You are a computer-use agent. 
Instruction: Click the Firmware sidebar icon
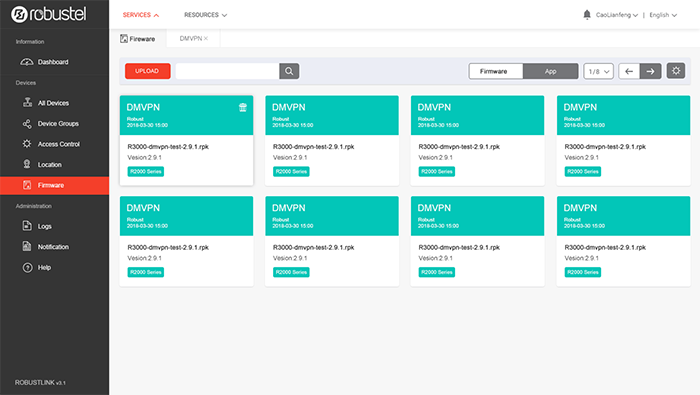pyautogui.click(x=27, y=185)
